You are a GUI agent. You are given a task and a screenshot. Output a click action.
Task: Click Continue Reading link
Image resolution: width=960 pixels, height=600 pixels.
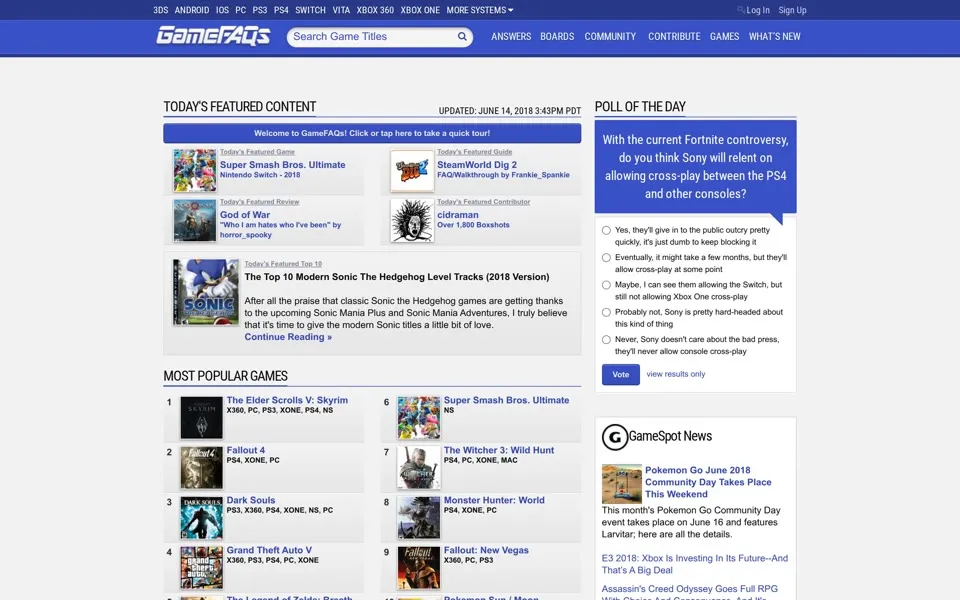(288, 337)
